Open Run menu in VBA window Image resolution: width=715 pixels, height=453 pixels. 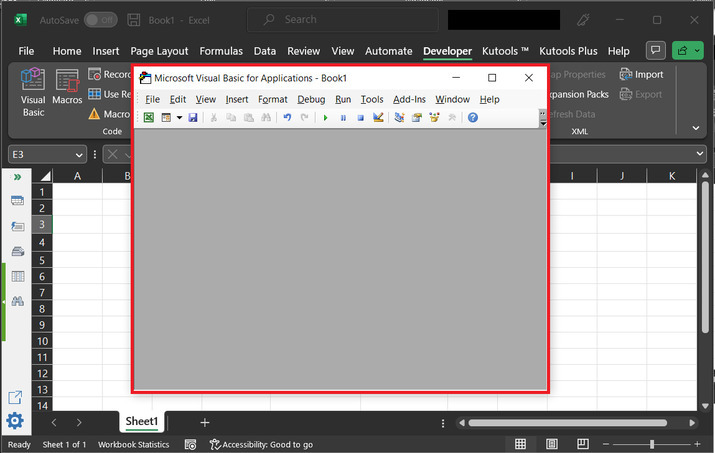click(343, 99)
